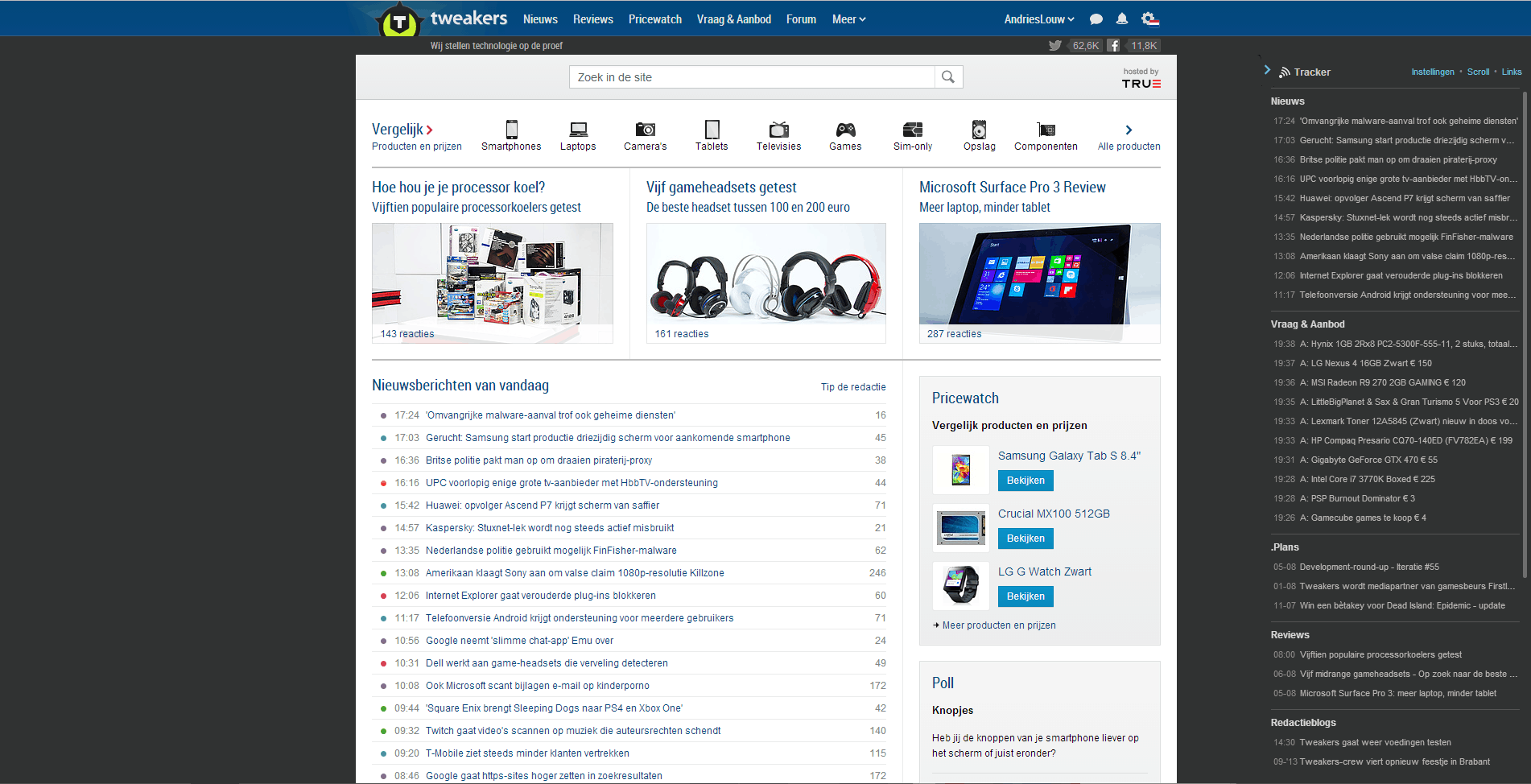Open news item about Twitch scanning videos
This screenshot has width=1531, height=784.
573,731
